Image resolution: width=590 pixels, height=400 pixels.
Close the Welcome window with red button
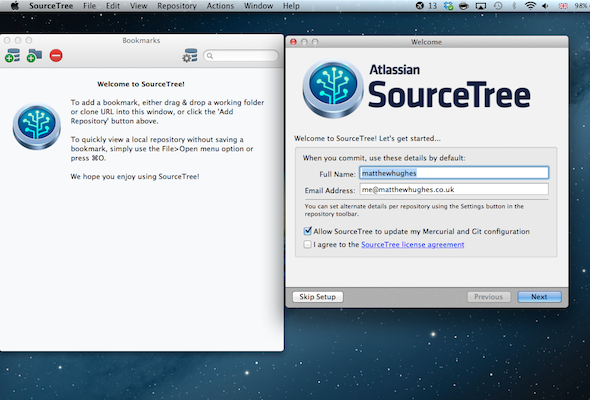(293, 42)
